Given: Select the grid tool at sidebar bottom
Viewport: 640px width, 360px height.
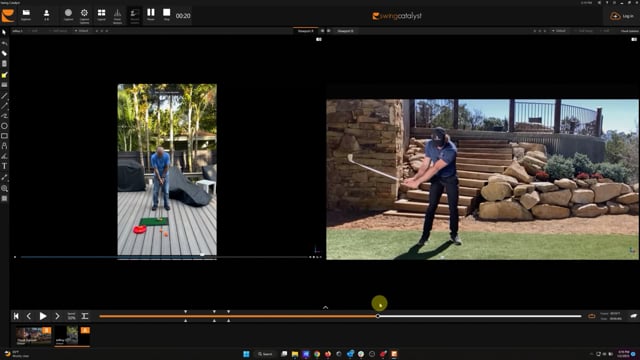Looking at the screenshot, I should click(x=4, y=199).
